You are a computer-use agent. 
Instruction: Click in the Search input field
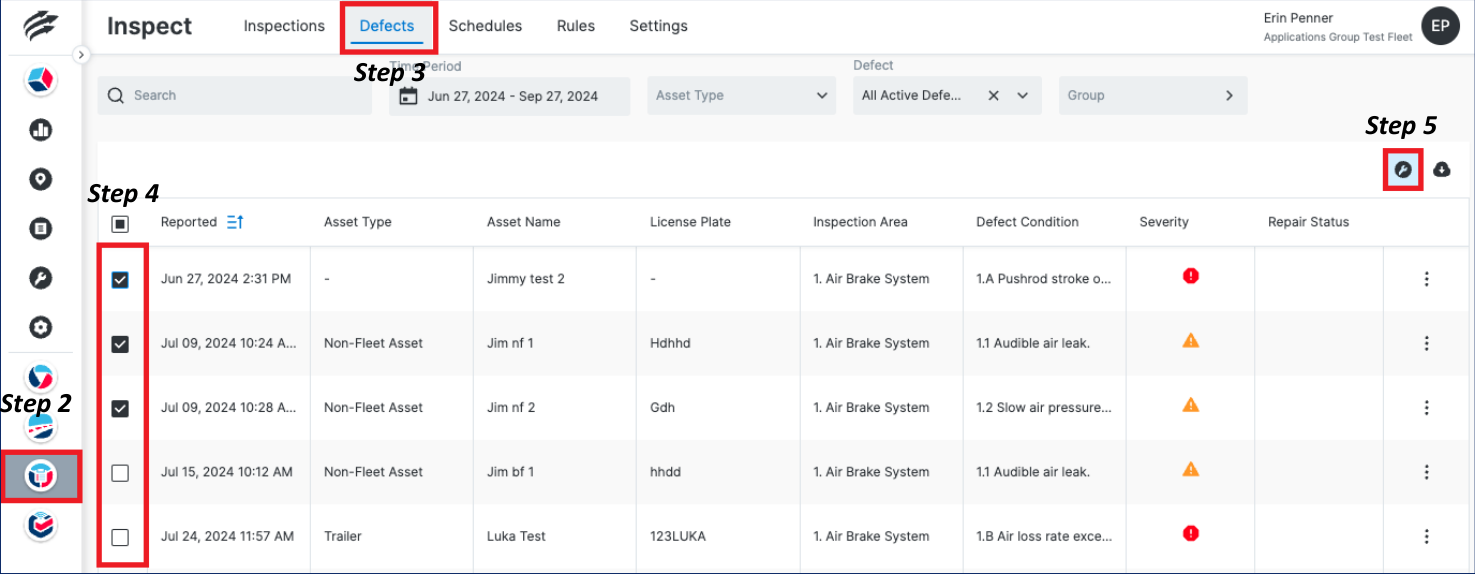coord(240,96)
